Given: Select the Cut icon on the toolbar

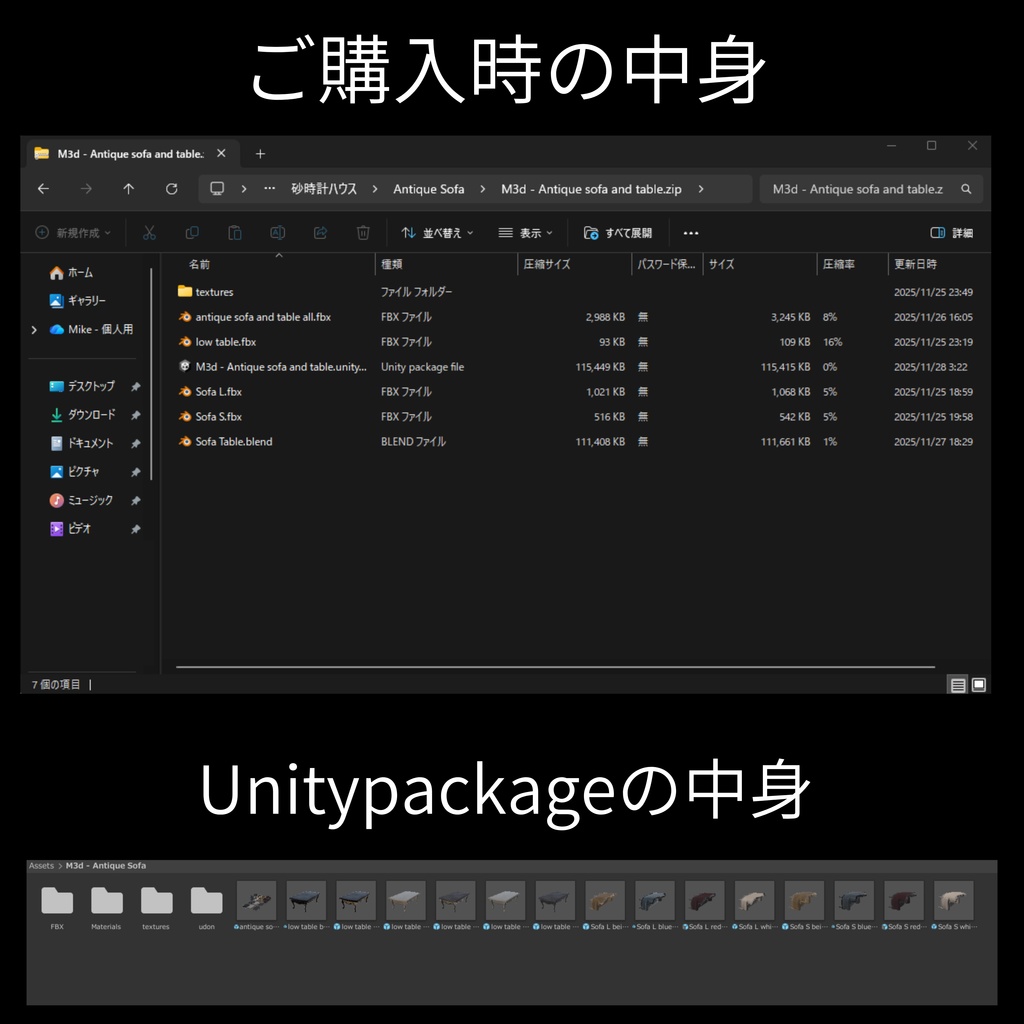Looking at the screenshot, I should tap(148, 232).
